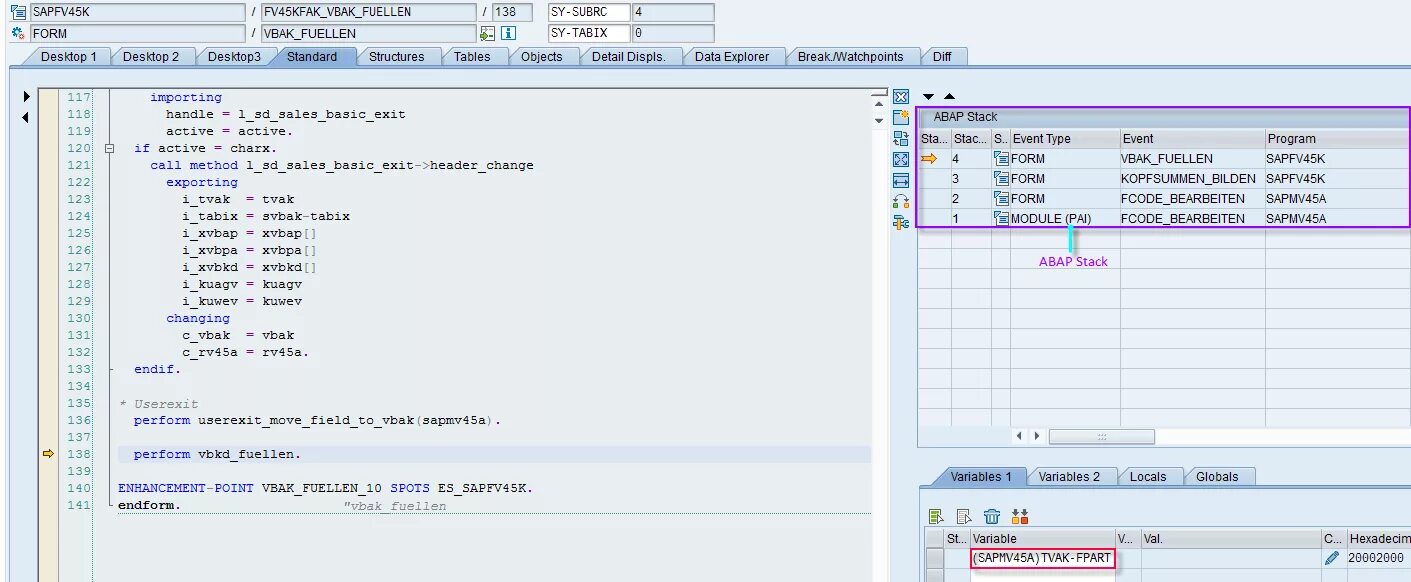The height and width of the screenshot is (582, 1411).
Task: Open the Structures tab
Action: 396,56
